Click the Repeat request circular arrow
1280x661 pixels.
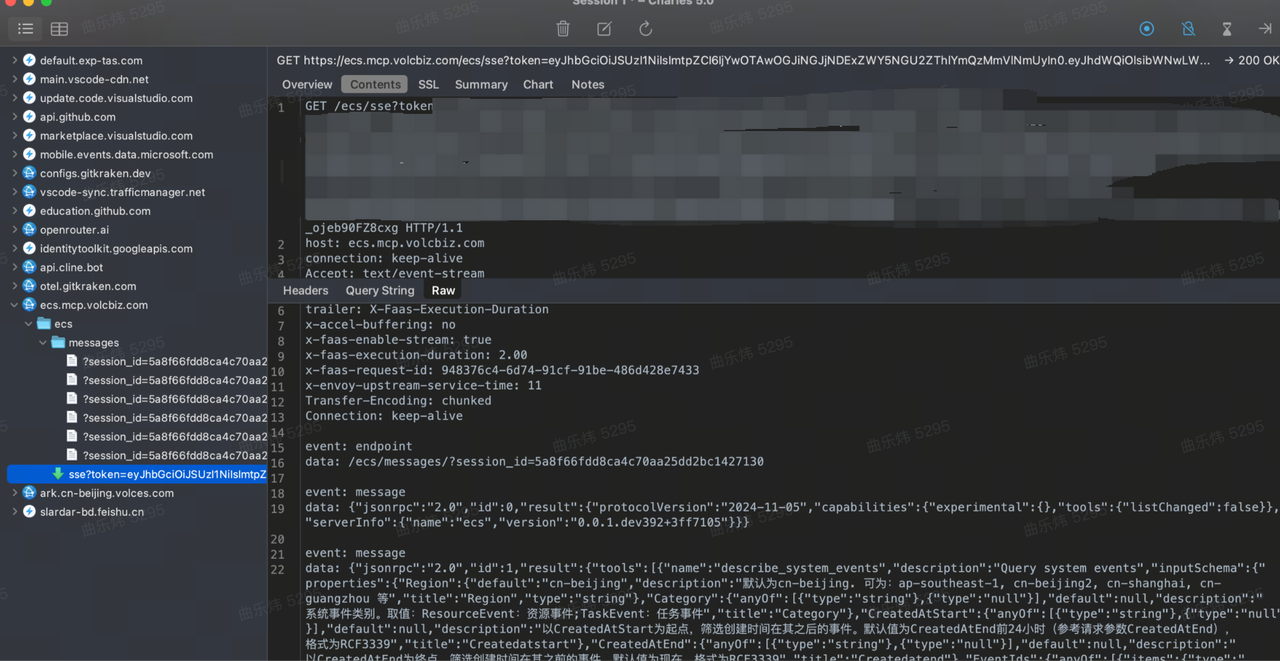pyautogui.click(x=646, y=29)
